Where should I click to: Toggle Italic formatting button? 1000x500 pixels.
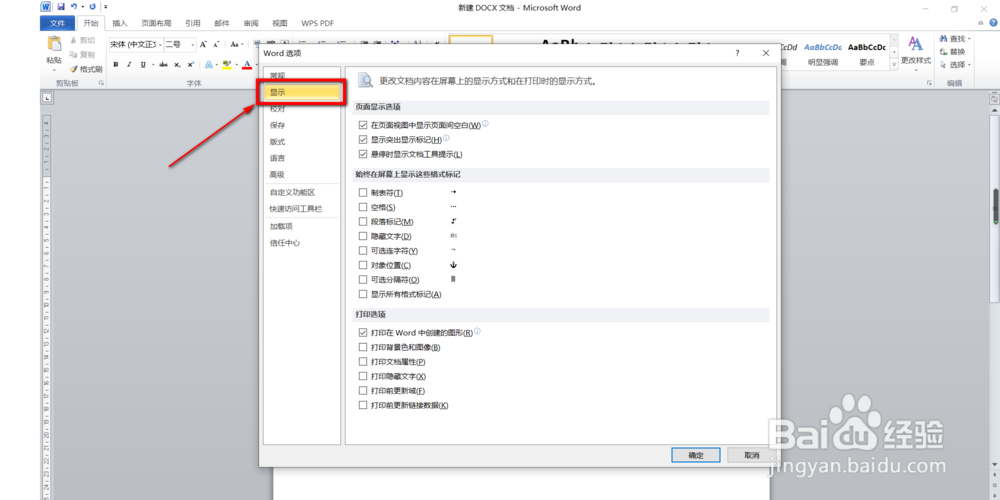coord(129,64)
